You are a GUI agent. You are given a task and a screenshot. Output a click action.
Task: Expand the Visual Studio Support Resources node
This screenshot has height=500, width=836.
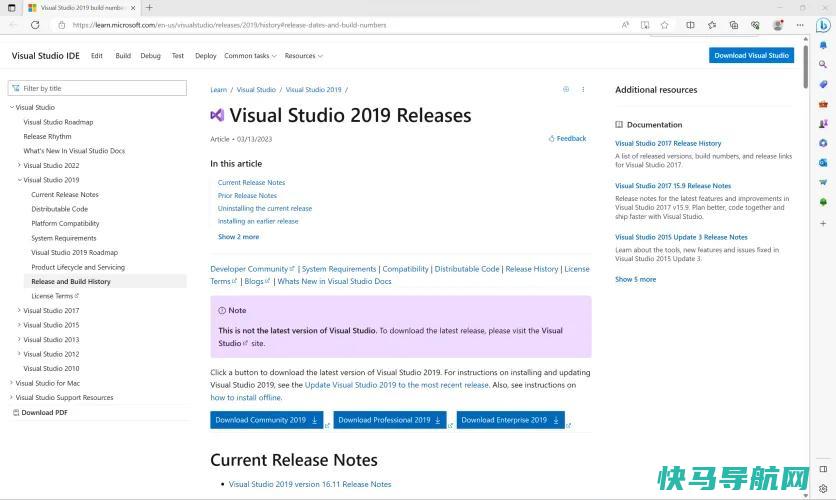pos(12,398)
